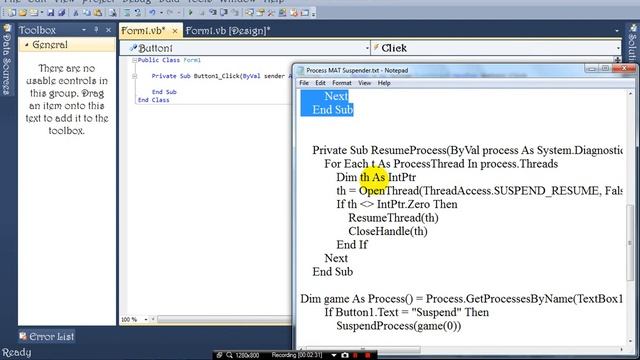Viewport: 640px width, 360px height.
Task: Click the code editor horizontal scrollbar
Action: [224, 319]
